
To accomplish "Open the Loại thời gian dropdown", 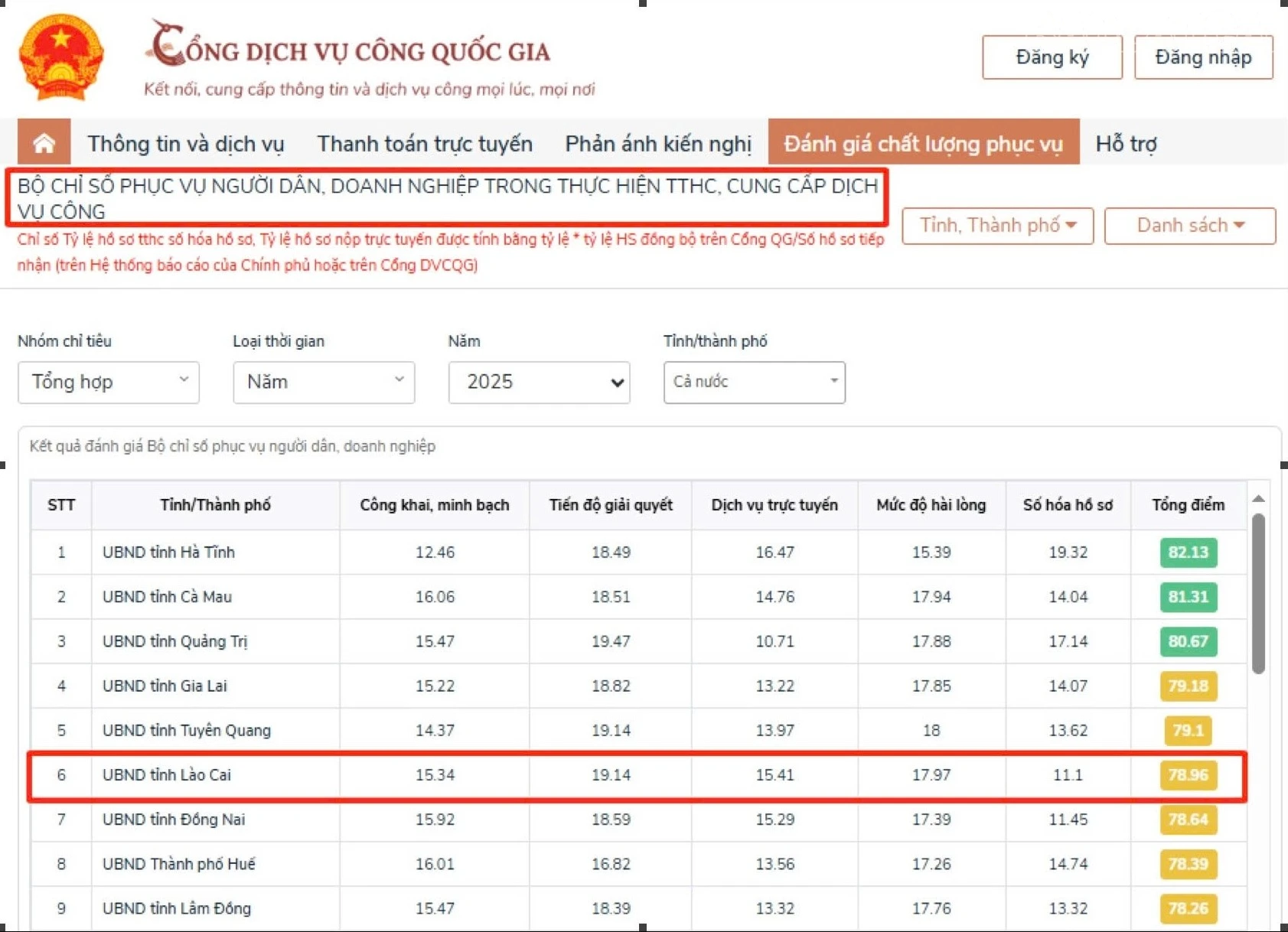I will pos(324,382).
